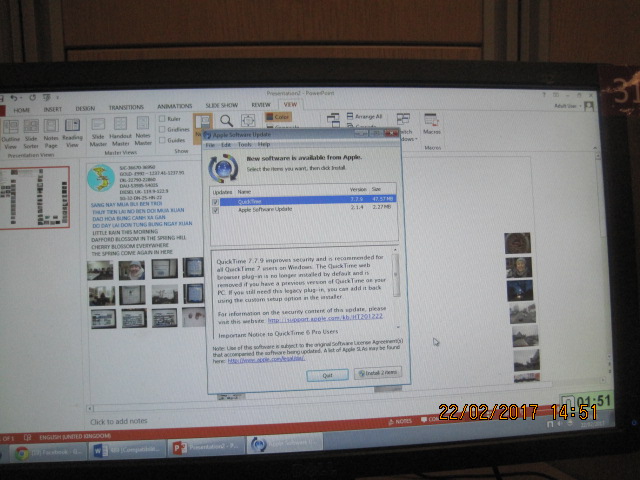Open Customize Quick Access Toolbar dropdown
The height and width of the screenshot is (480, 640).
[58, 98]
